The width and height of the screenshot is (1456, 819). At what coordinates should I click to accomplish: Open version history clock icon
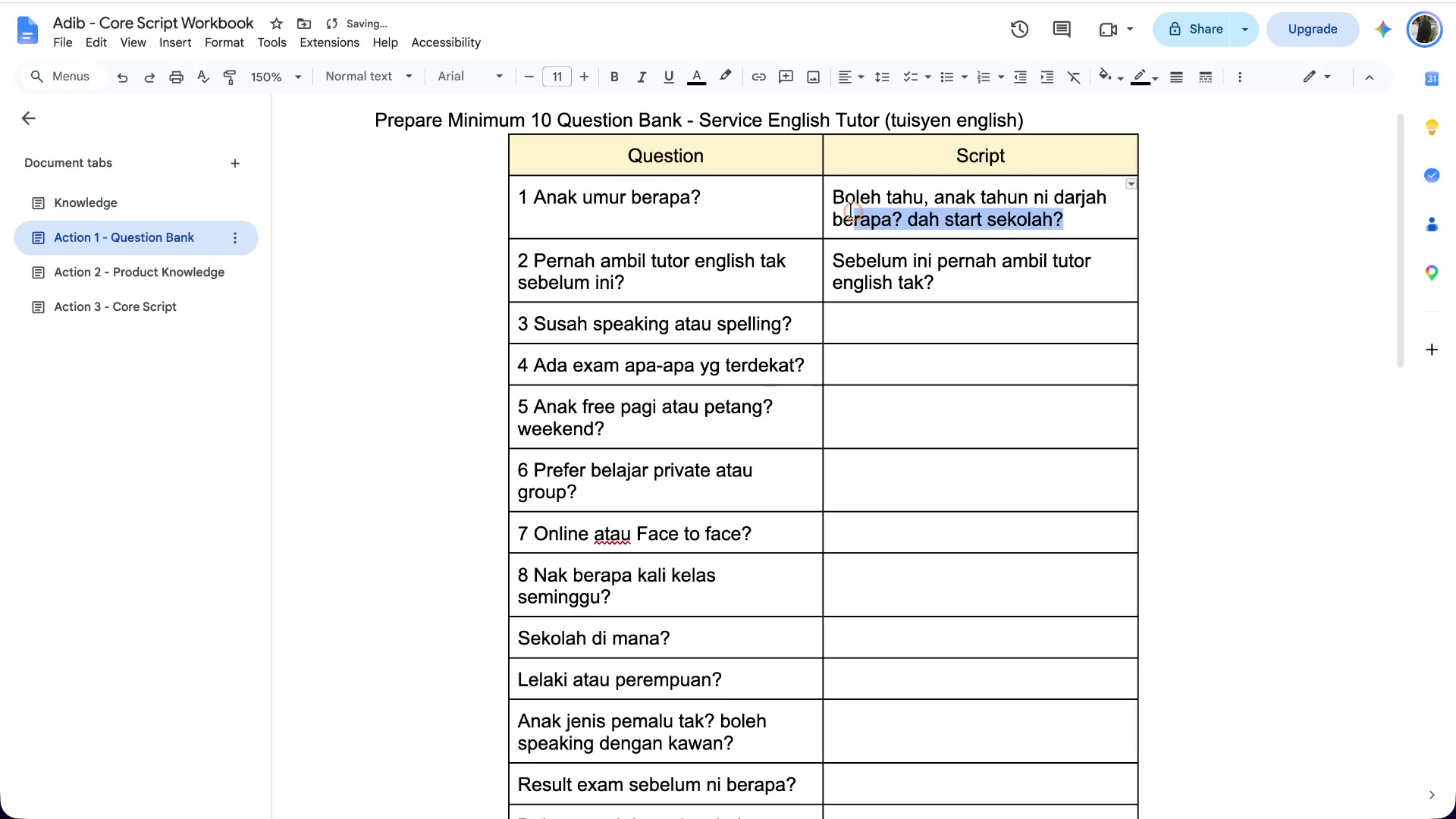tap(1019, 30)
